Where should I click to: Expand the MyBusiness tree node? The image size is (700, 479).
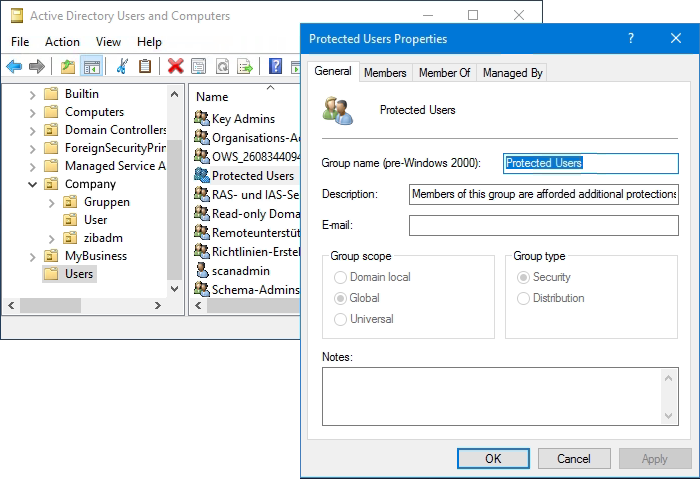tap(32, 257)
